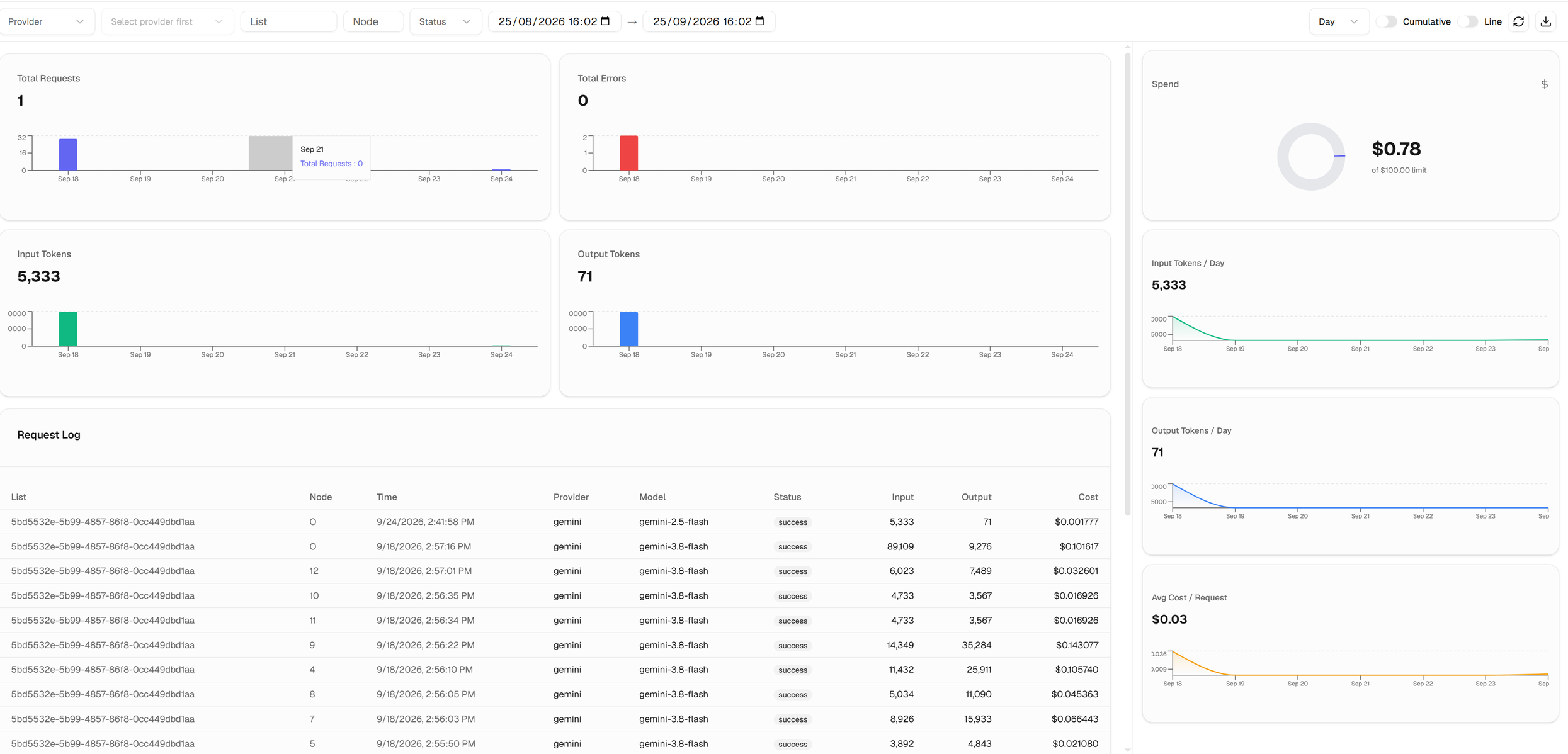This screenshot has height=754, width=1568.
Task: Open calendar picker on end date
Action: pos(760,21)
